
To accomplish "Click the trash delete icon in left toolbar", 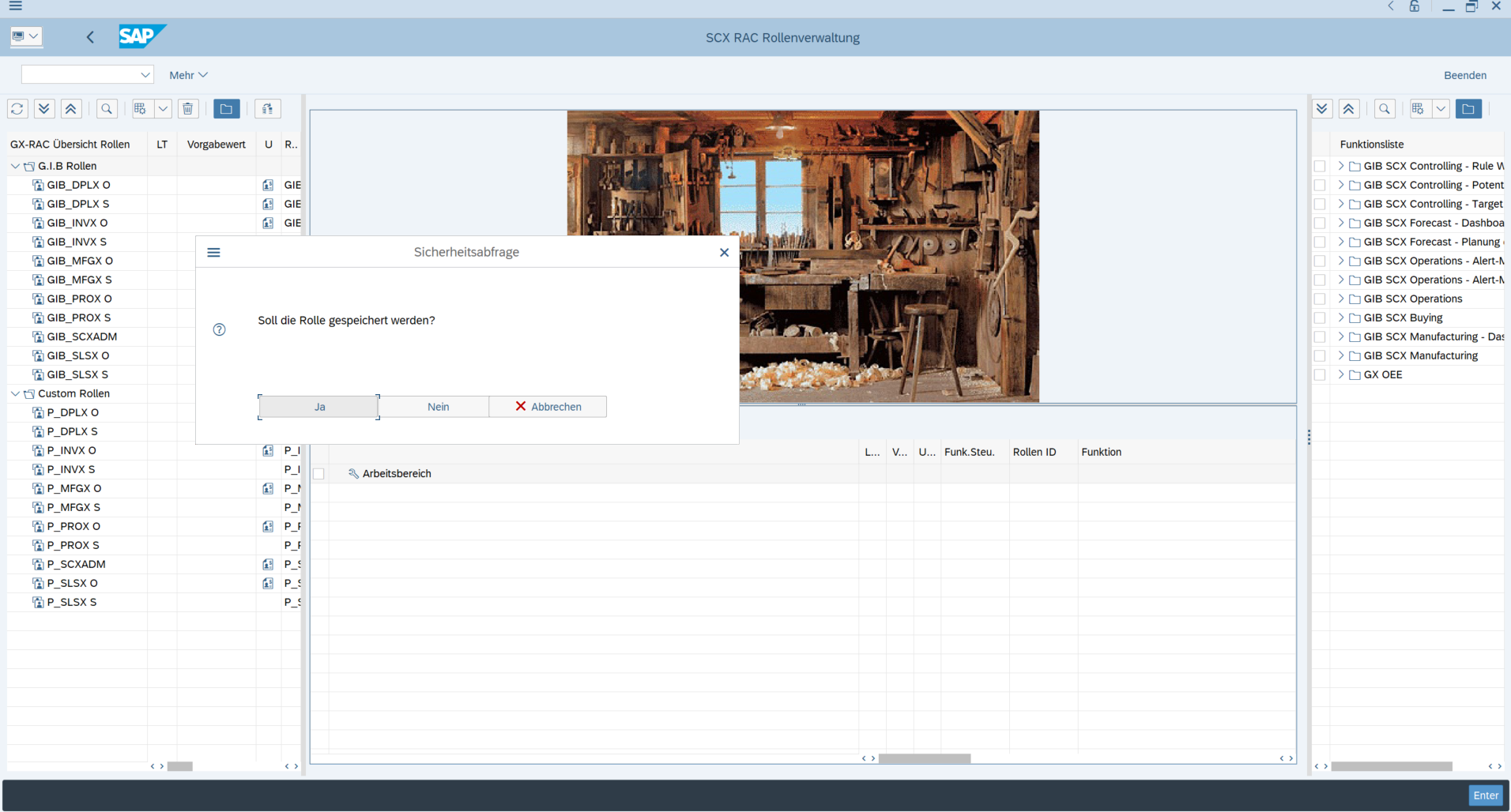I will pos(188,109).
